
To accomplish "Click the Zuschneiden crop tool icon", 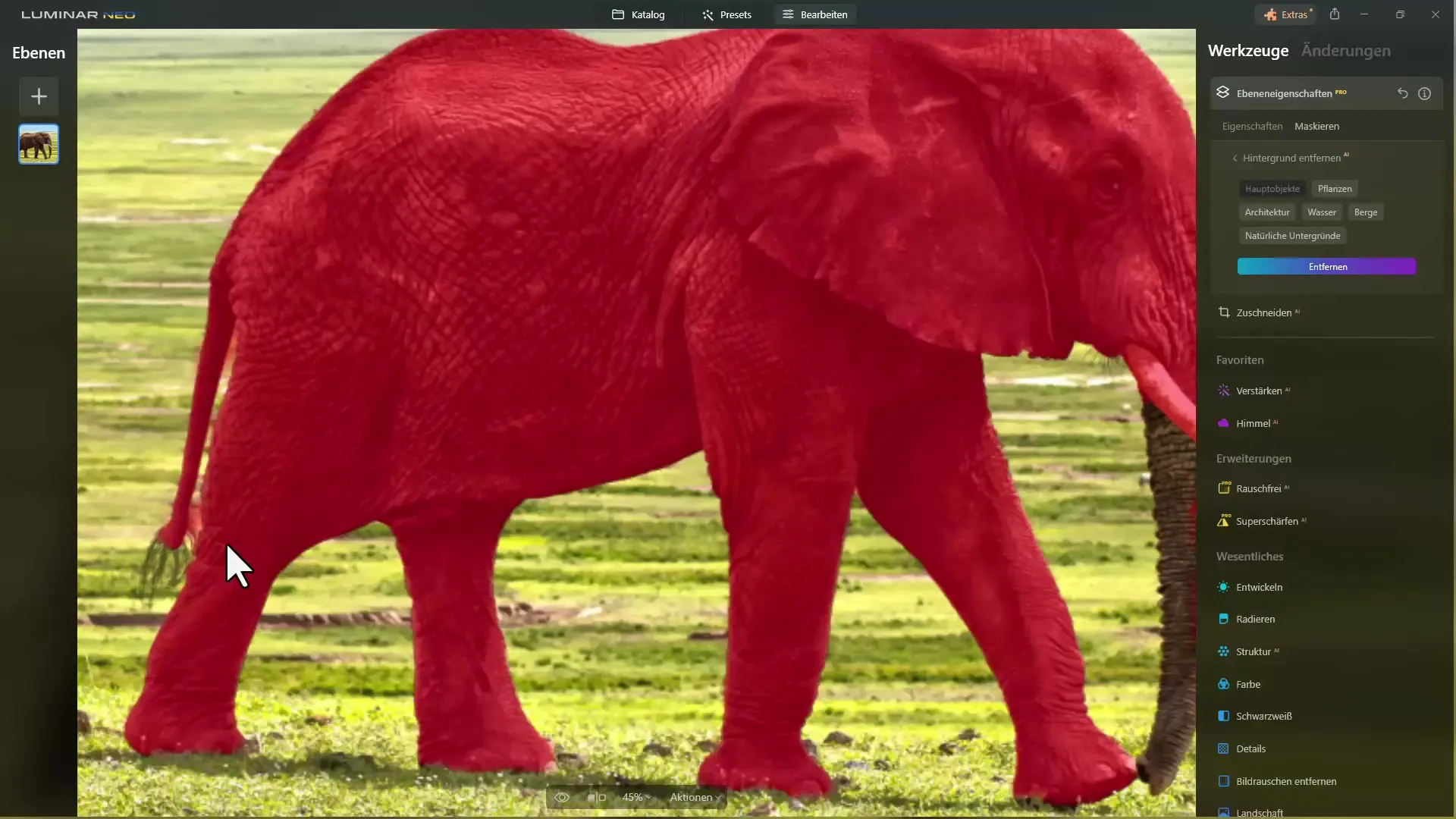I will click(1223, 312).
